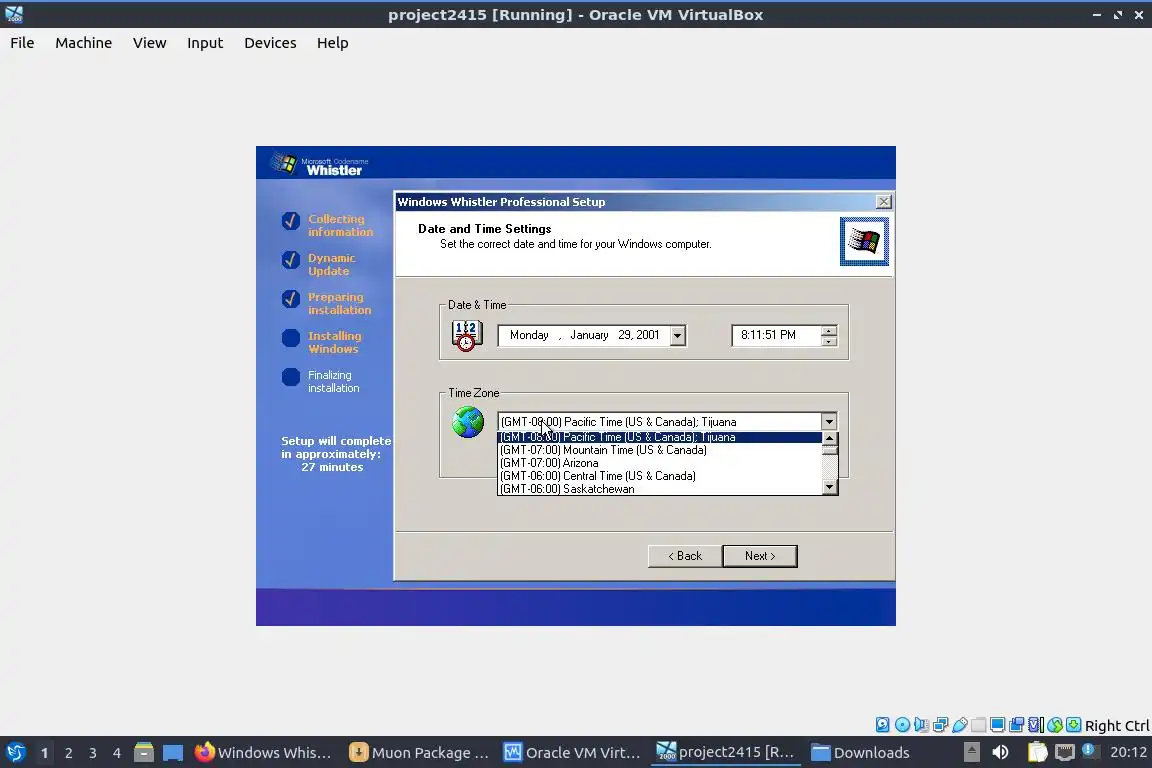Open the Input menu
This screenshot has height=768, width=1152.
point(205,43)
